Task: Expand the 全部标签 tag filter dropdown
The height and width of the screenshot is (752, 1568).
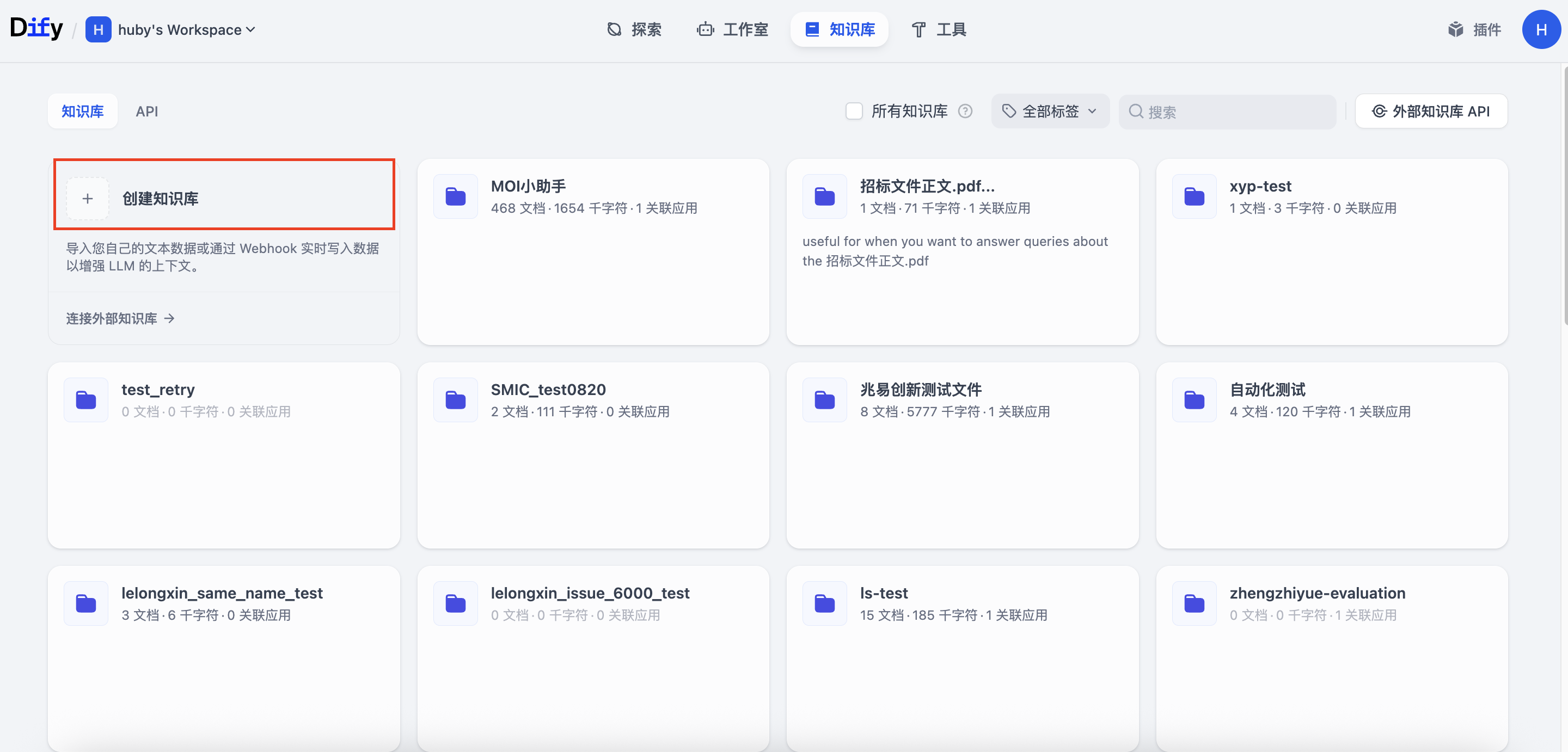Action: coord(1050,112)
